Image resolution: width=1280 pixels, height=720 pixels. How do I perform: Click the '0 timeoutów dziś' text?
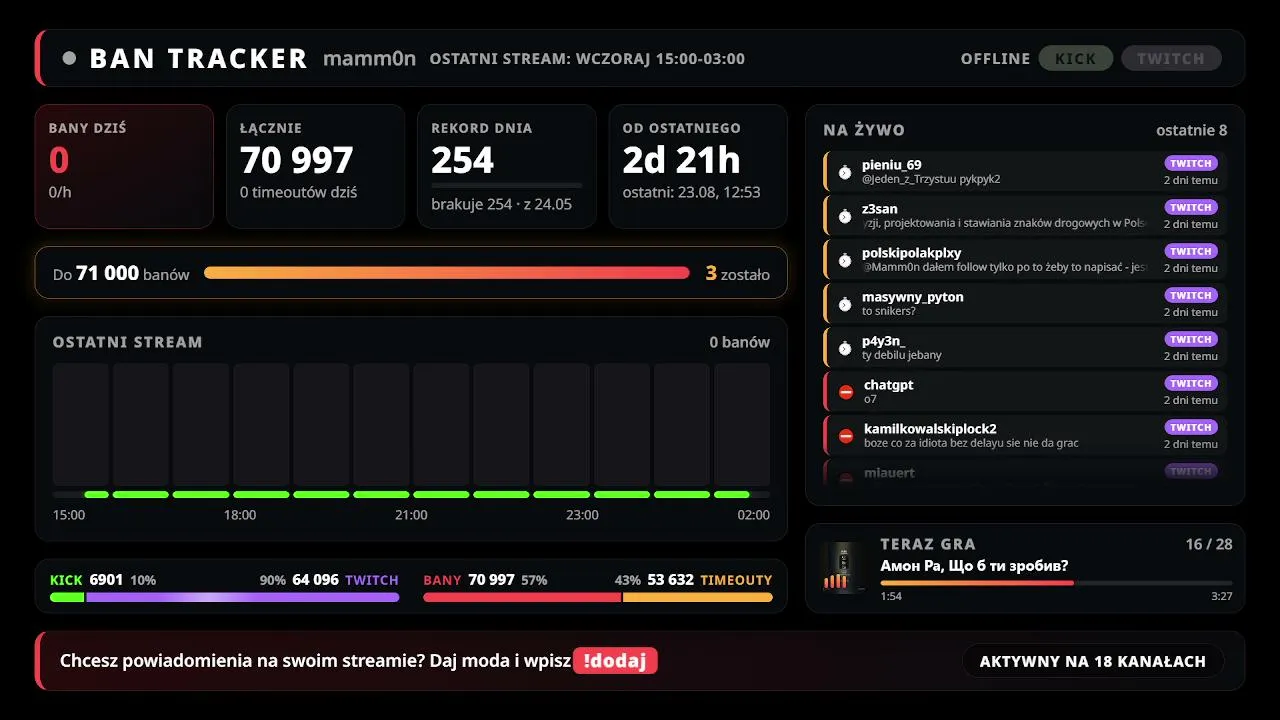click(x=299, y=192)
